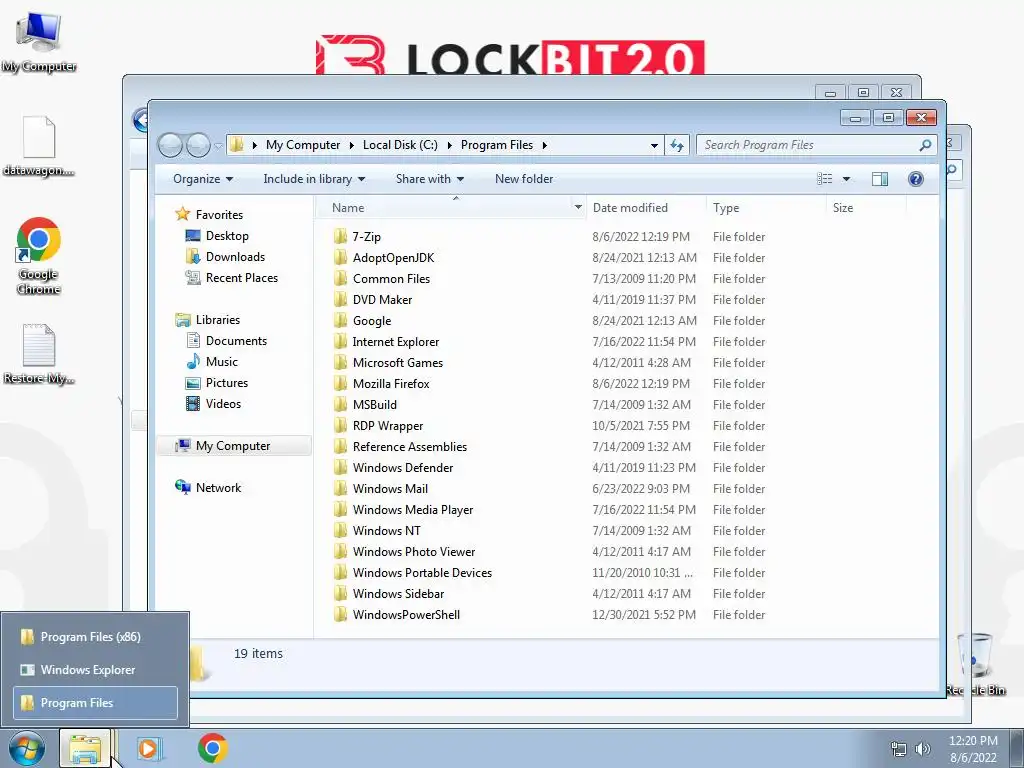
Task: Sort by the Size column header
Action: click(866, 208)
